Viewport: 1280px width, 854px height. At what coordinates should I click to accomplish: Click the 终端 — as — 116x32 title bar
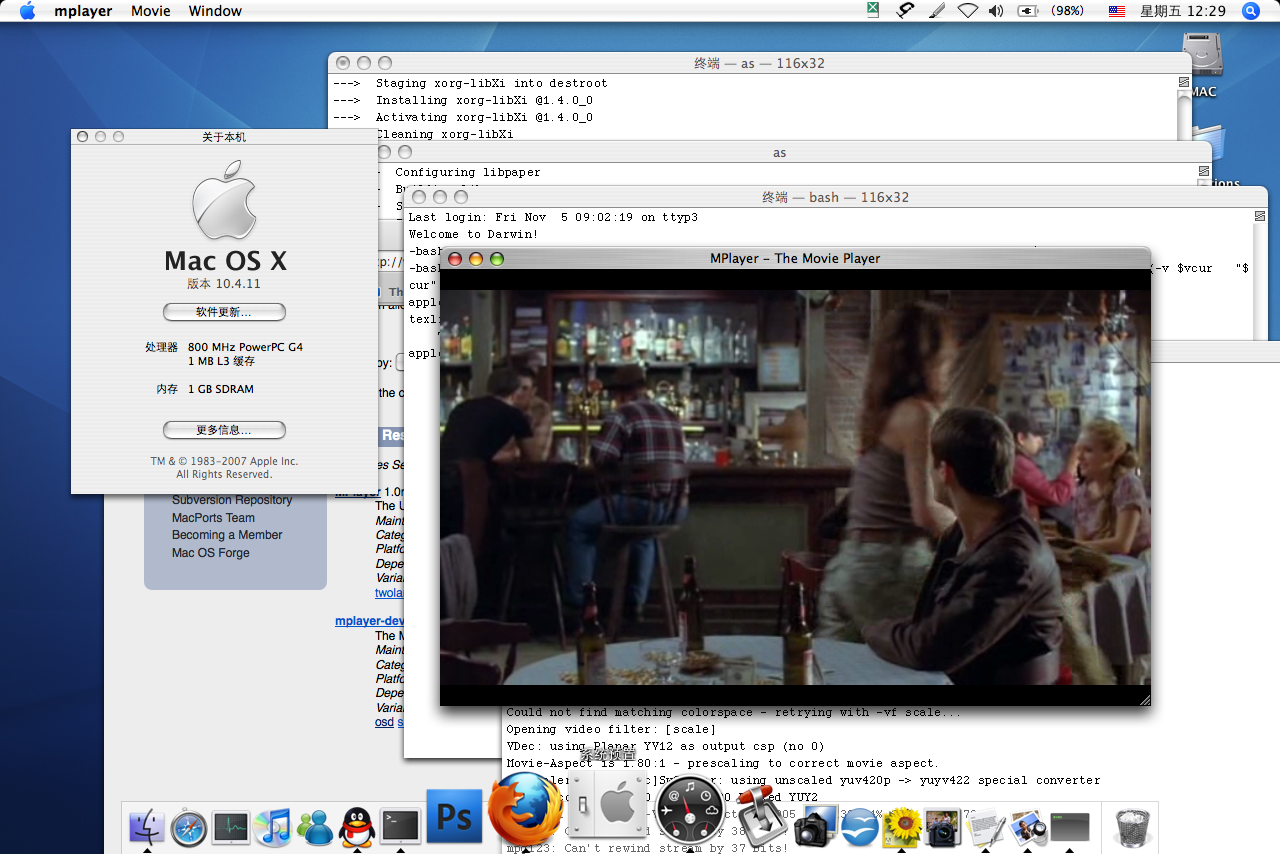759,63
